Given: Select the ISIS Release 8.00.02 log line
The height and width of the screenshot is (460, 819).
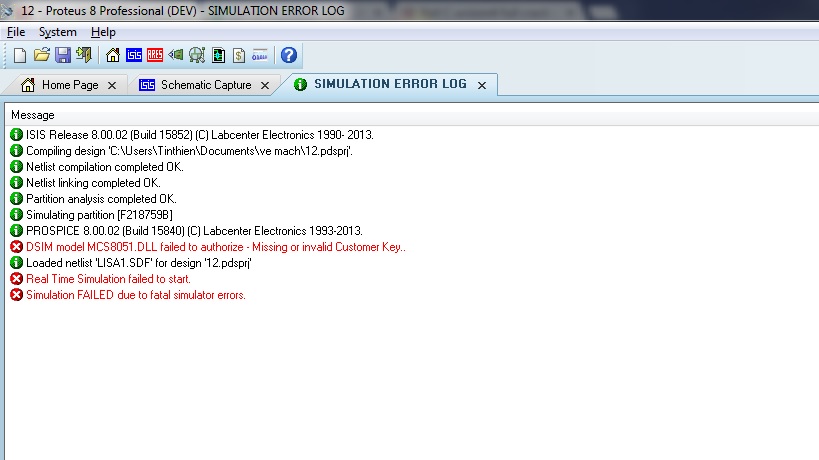Looking at the screenshot, I should [x=200, y=135].
